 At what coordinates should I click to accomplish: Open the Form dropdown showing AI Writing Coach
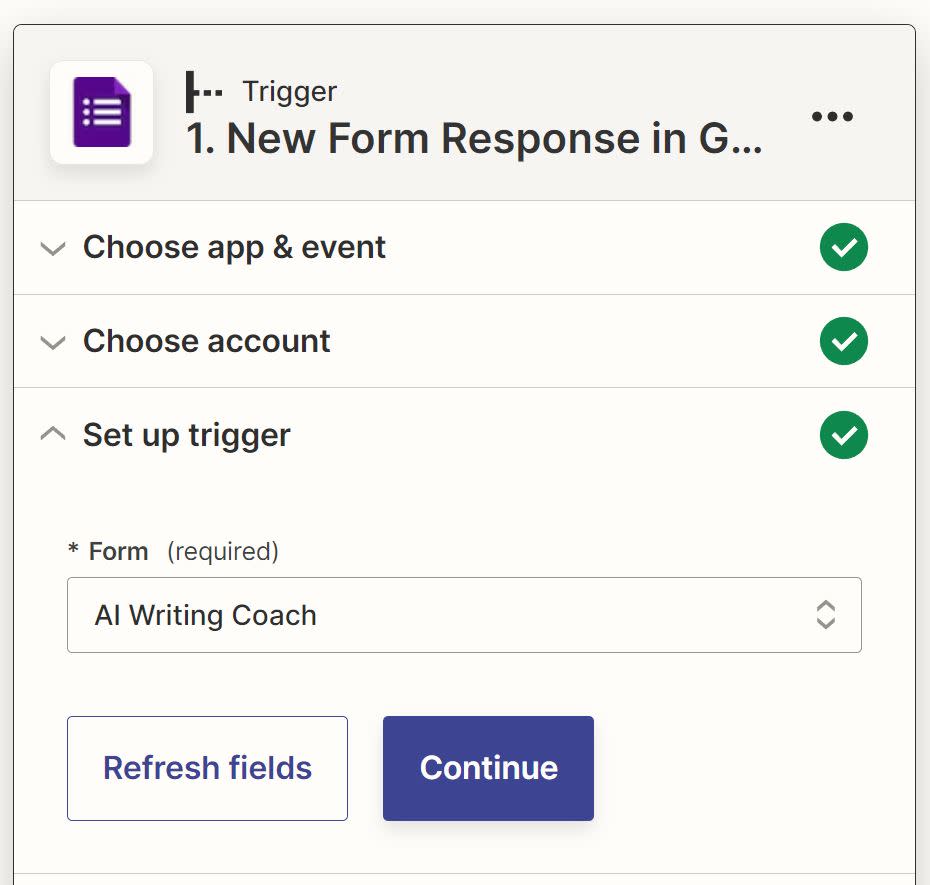[440, 615]
